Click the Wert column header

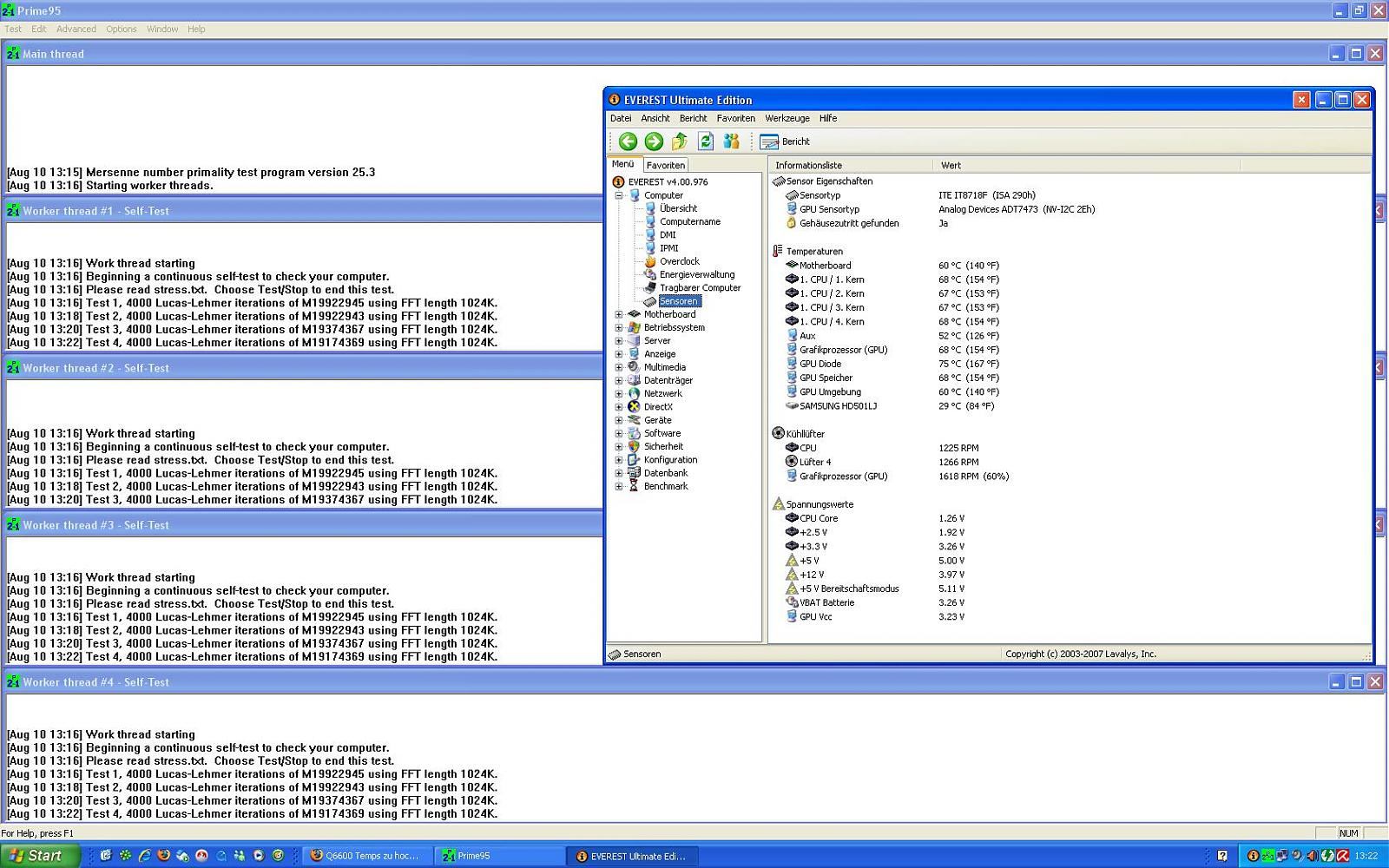point(1087,165)
